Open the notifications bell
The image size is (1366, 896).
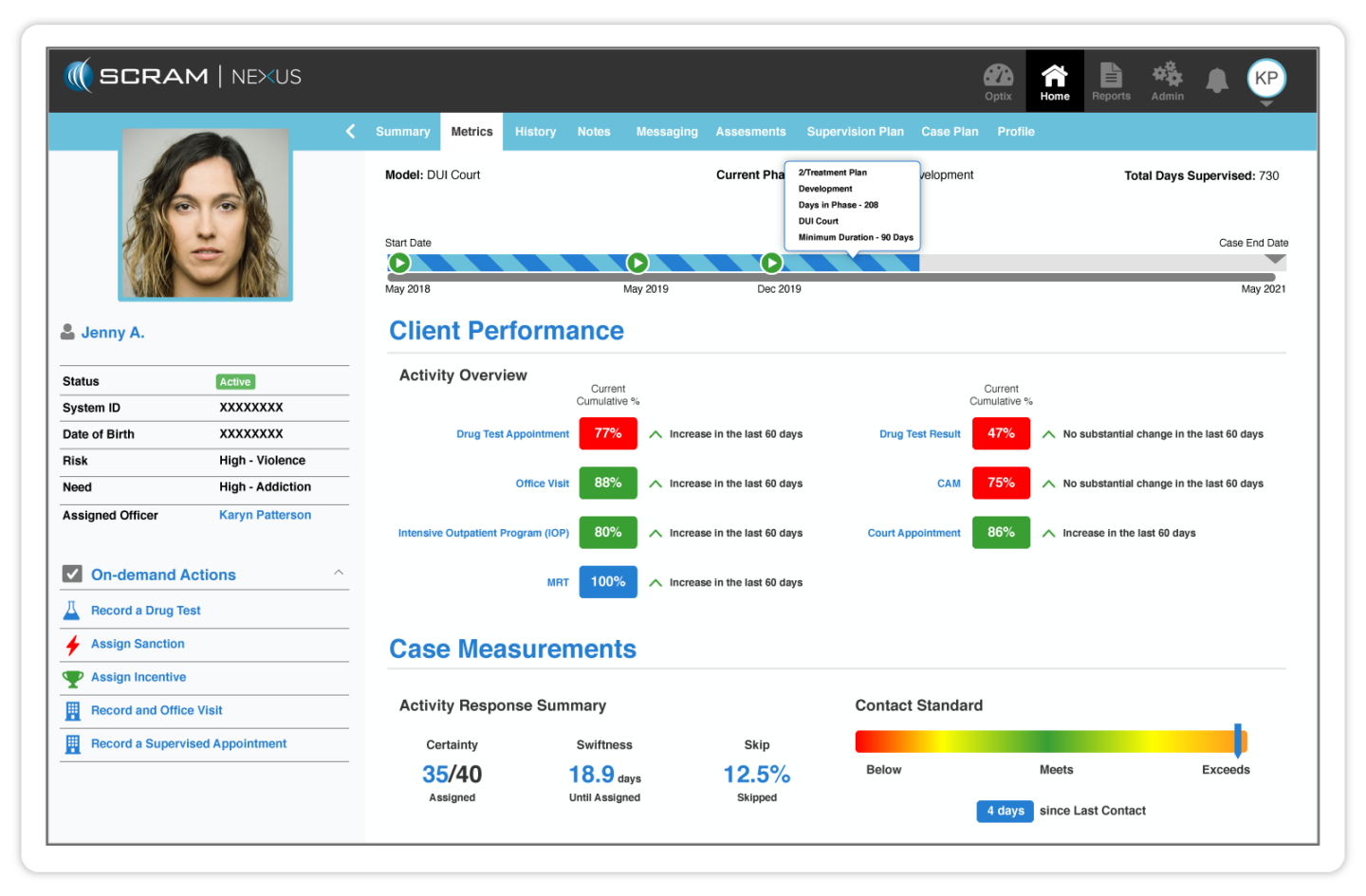1218,80
